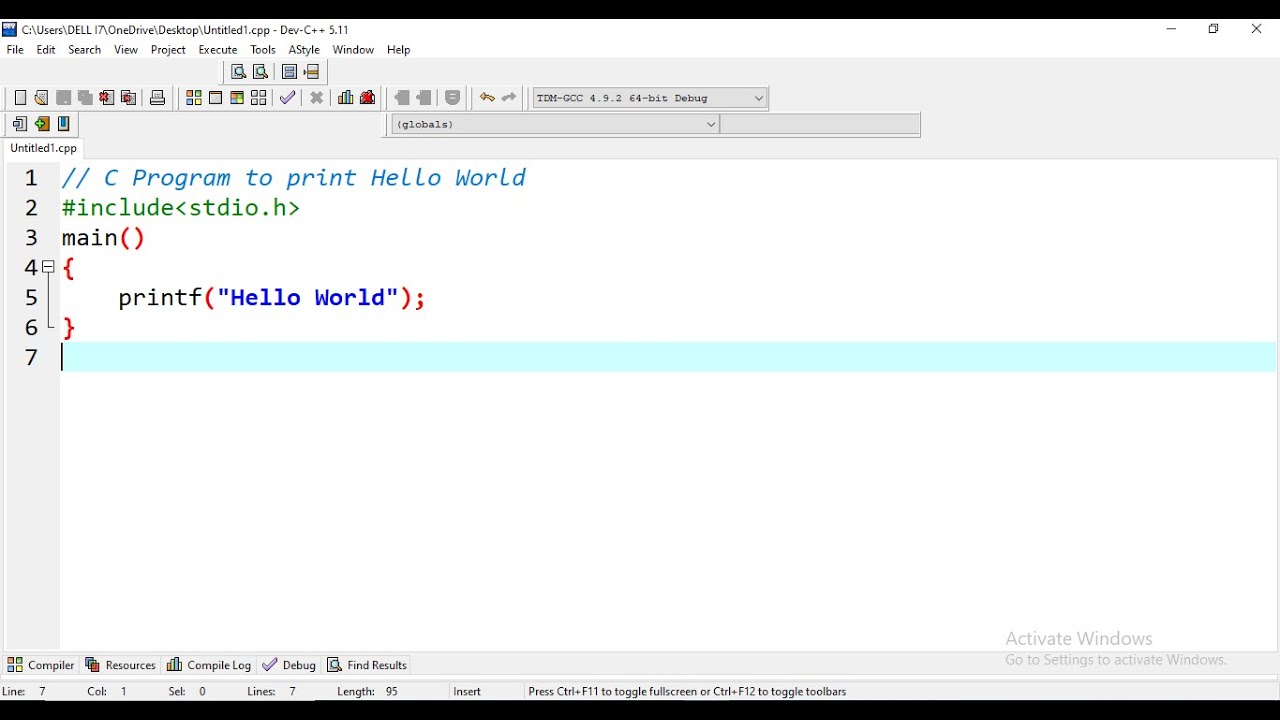The height and width of the screenshot is (720, 1280).
Task: Click the 'main()' code line
Action: pos(104,238)
